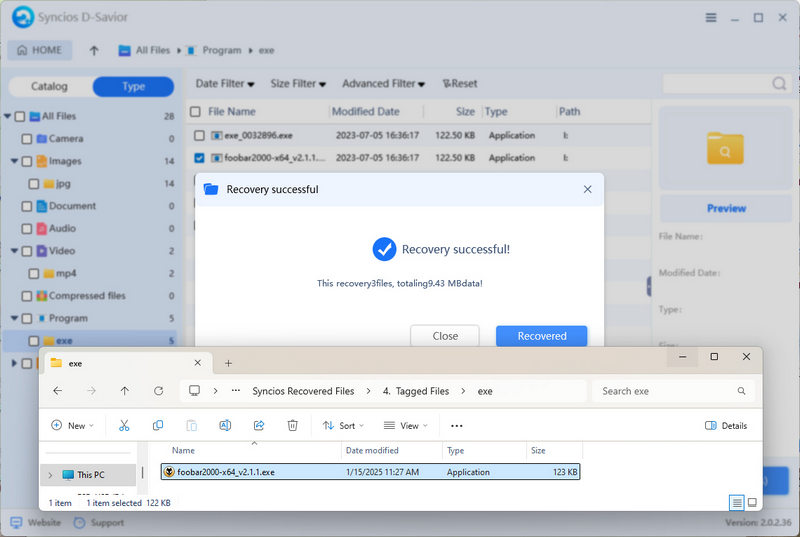Check the All Files checkbox in tree
The height and width of the screenshot is (537, 800).
tap(20, 116)
